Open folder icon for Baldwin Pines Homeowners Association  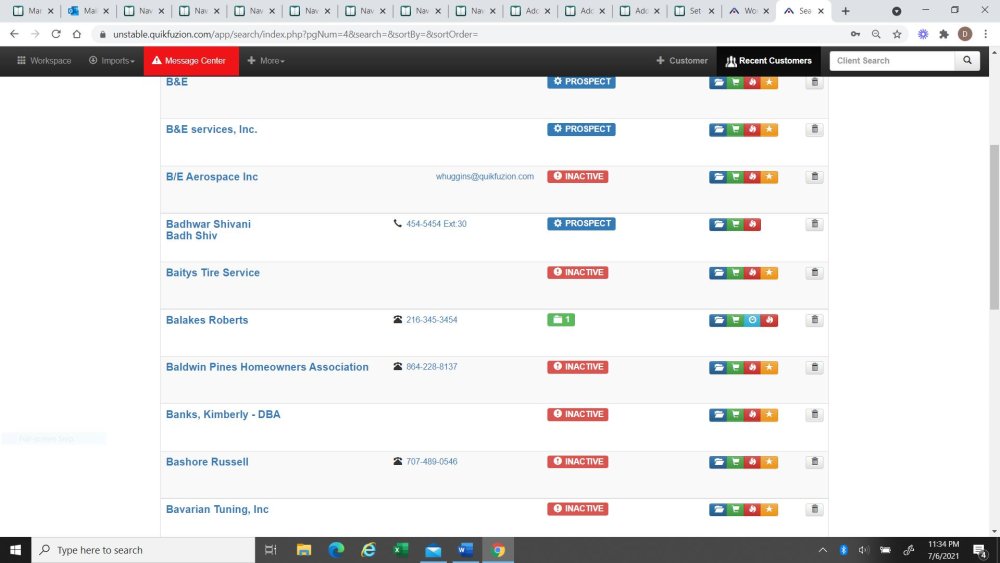coord(718,367)
